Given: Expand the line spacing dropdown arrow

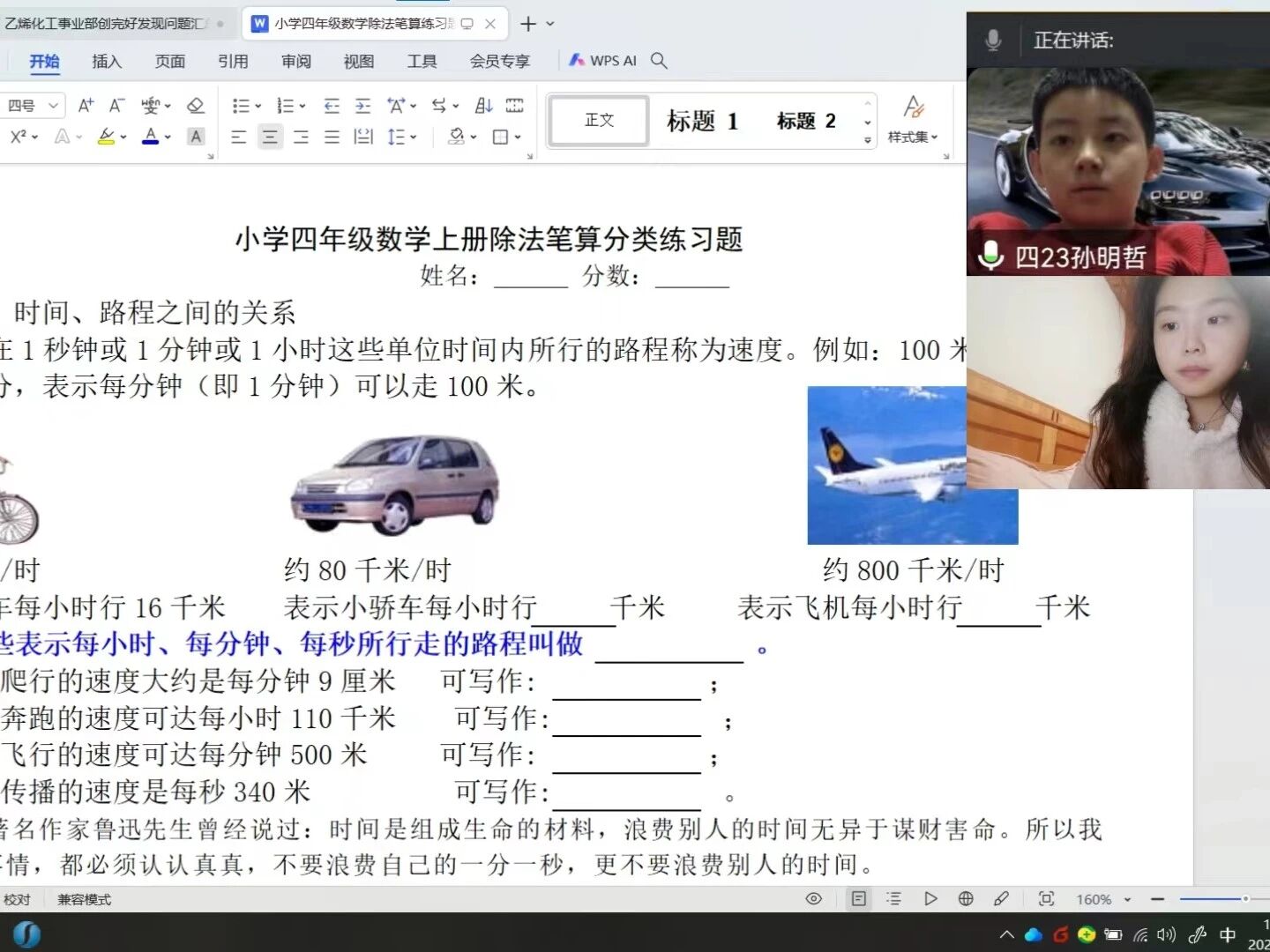Looking at the screenshot, I should click(x=413, y=137).
